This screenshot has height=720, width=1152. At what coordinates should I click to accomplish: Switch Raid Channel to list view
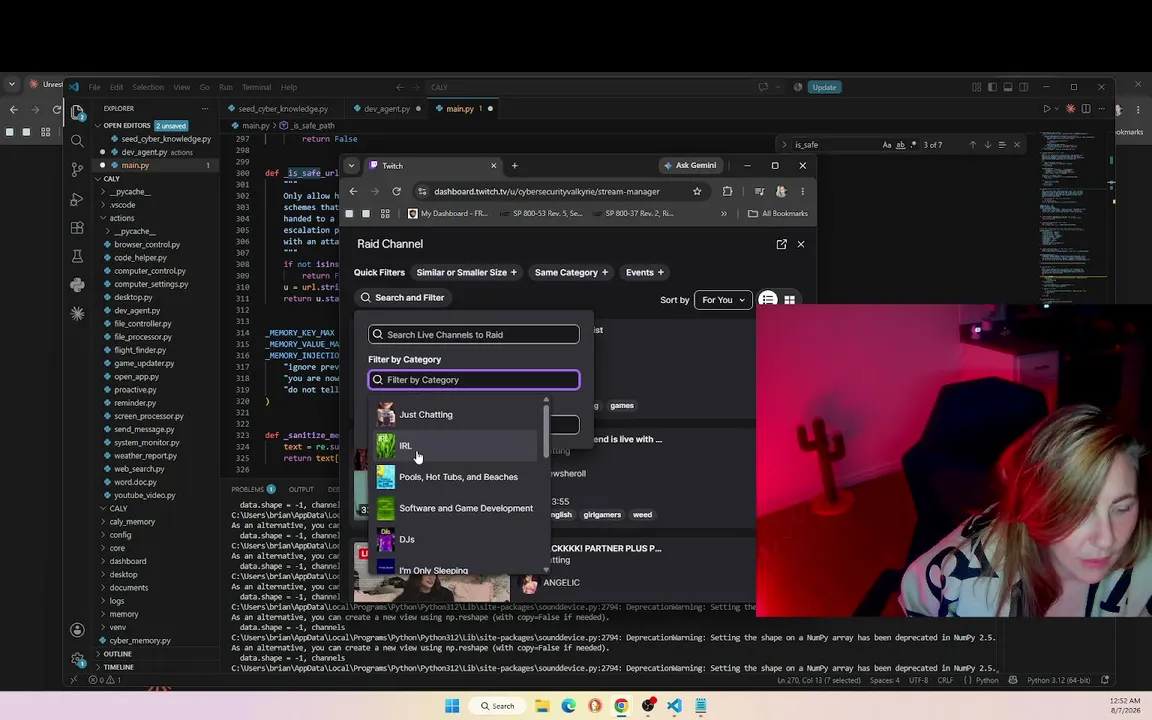(768, 300)
